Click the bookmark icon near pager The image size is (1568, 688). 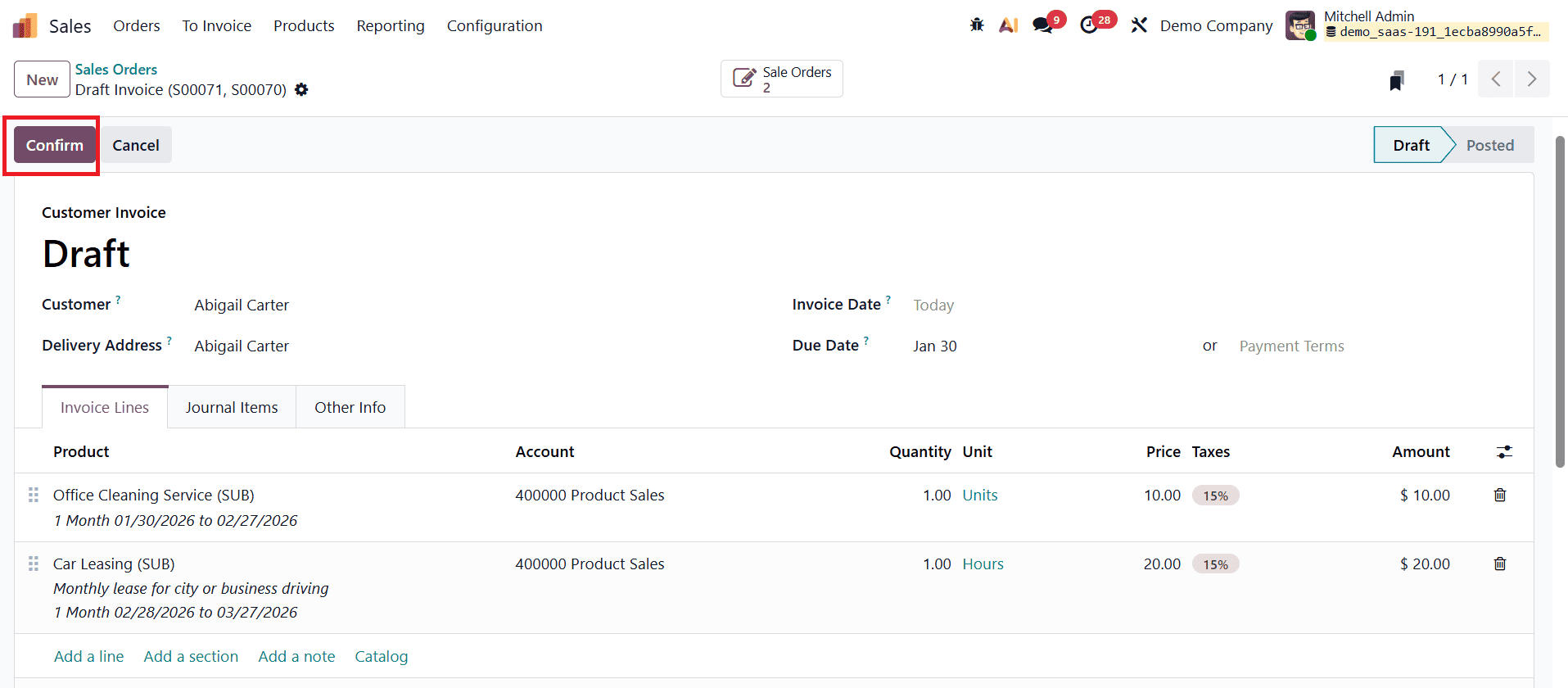(x=1397, y=79)
